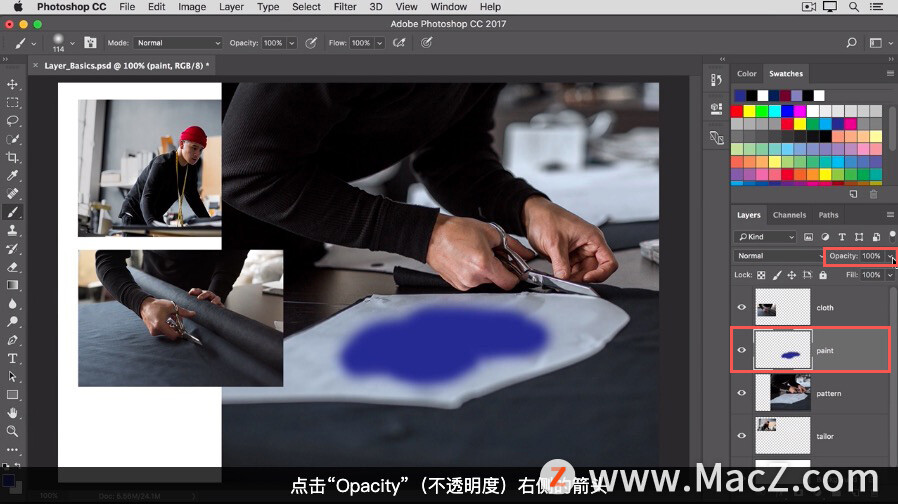Open the layer filter Kind dropdown
This screenshot has width=898, height=504.
tap(766, 237)
